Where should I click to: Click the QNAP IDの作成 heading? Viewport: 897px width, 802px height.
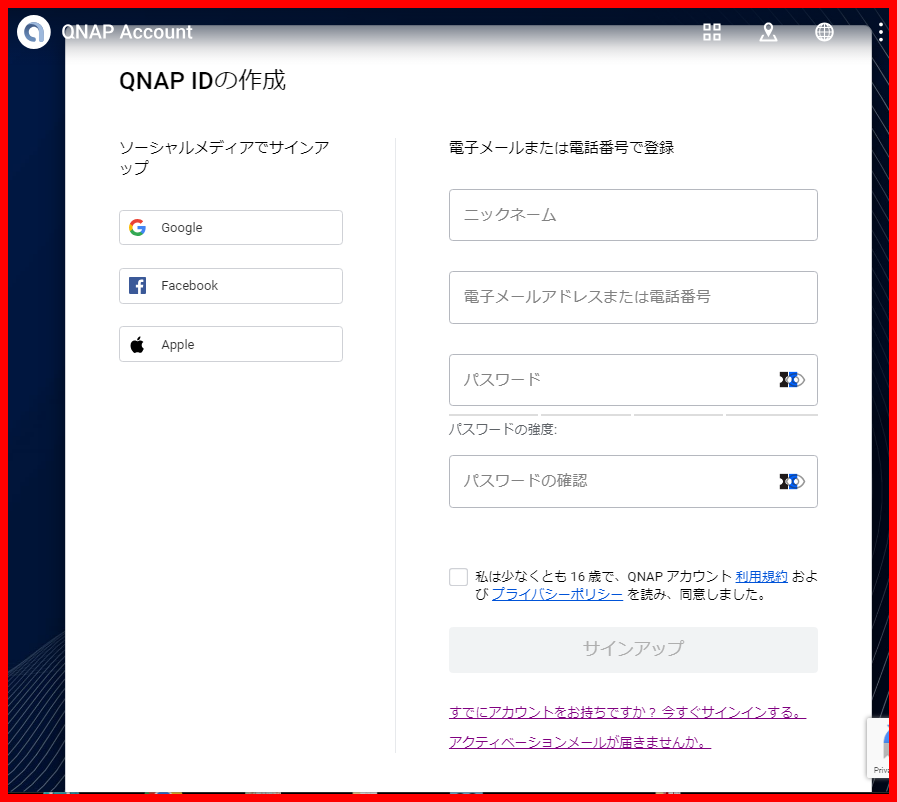click(202, 81)
